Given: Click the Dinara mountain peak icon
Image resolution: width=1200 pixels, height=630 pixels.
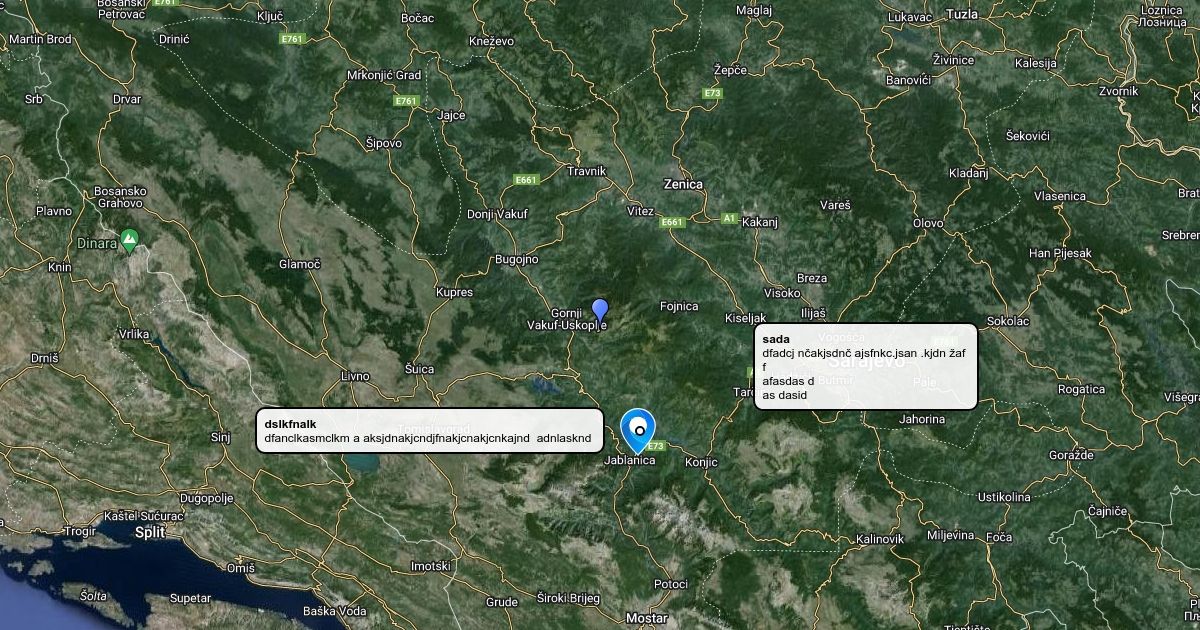Looking at the screenshot, I should [128, 240].
